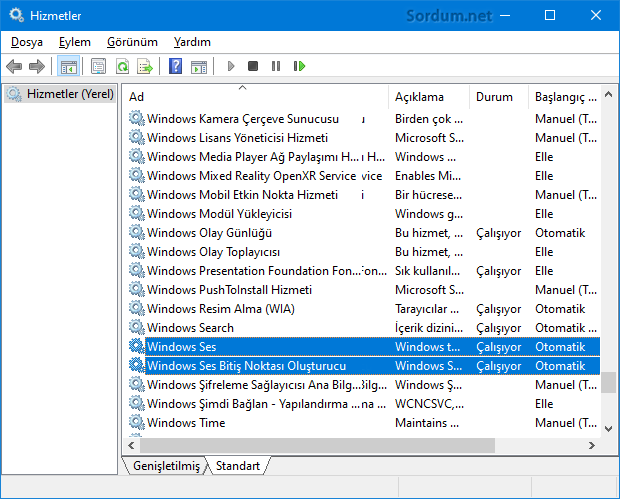The image size is (620, 499).
Task: Click gear icon beside Windows Resim Alma (WIA)
Action: tap(137, 308)
